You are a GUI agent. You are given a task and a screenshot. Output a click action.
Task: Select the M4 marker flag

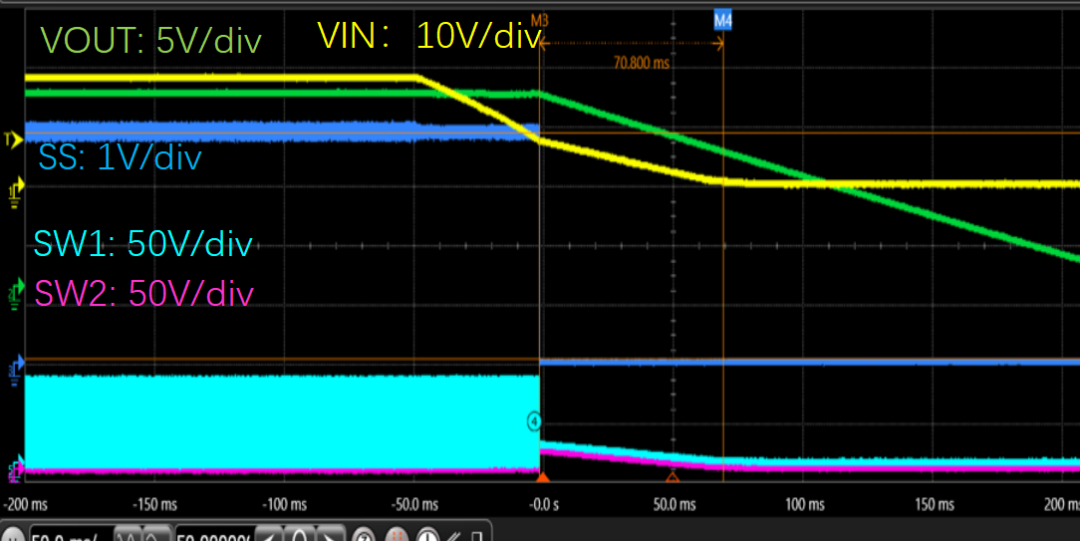point(722,20)
